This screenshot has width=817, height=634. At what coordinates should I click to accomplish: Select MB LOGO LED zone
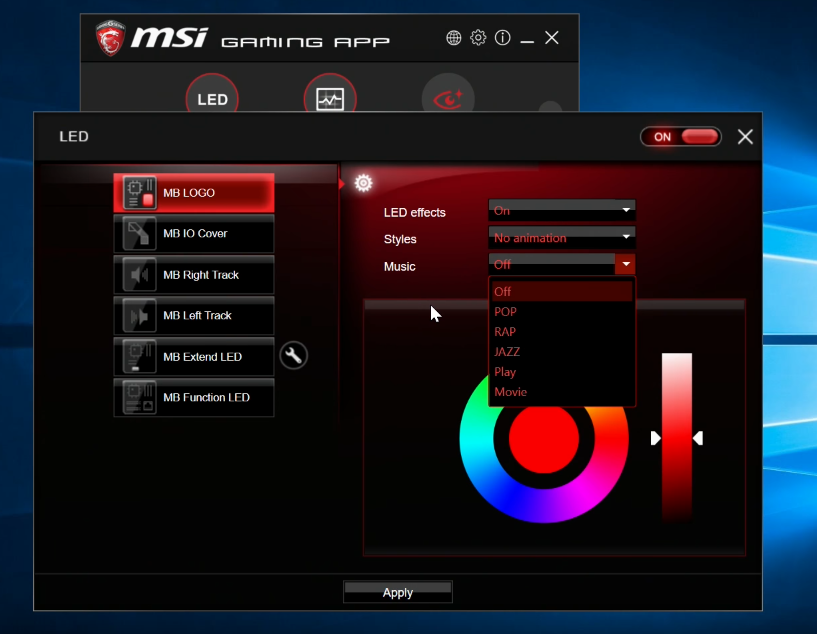point(194,193)
